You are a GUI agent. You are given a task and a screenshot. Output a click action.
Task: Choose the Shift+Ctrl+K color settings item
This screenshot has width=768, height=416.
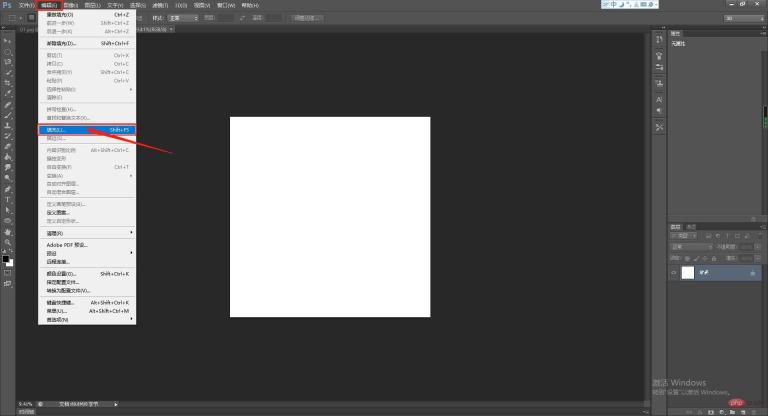[87, 274]
